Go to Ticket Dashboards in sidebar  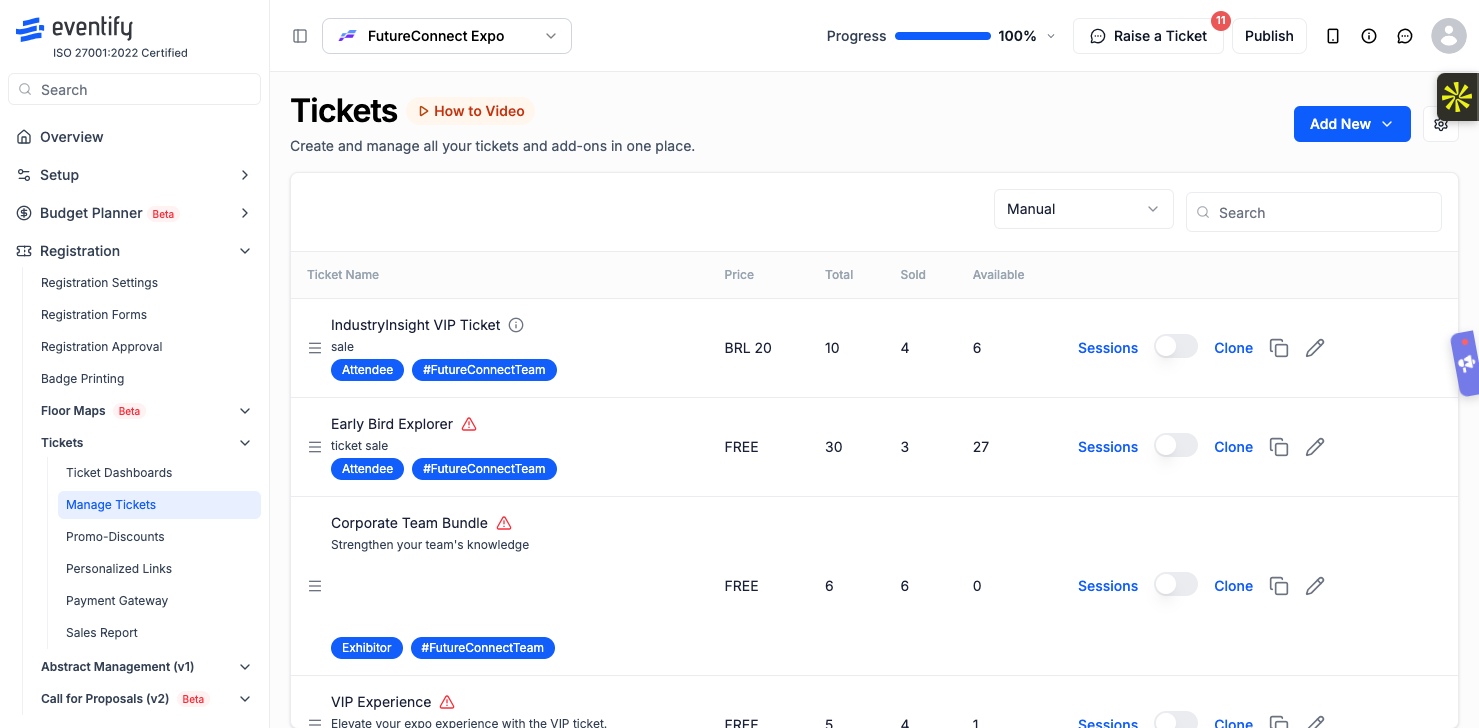[x=119, y=473]
